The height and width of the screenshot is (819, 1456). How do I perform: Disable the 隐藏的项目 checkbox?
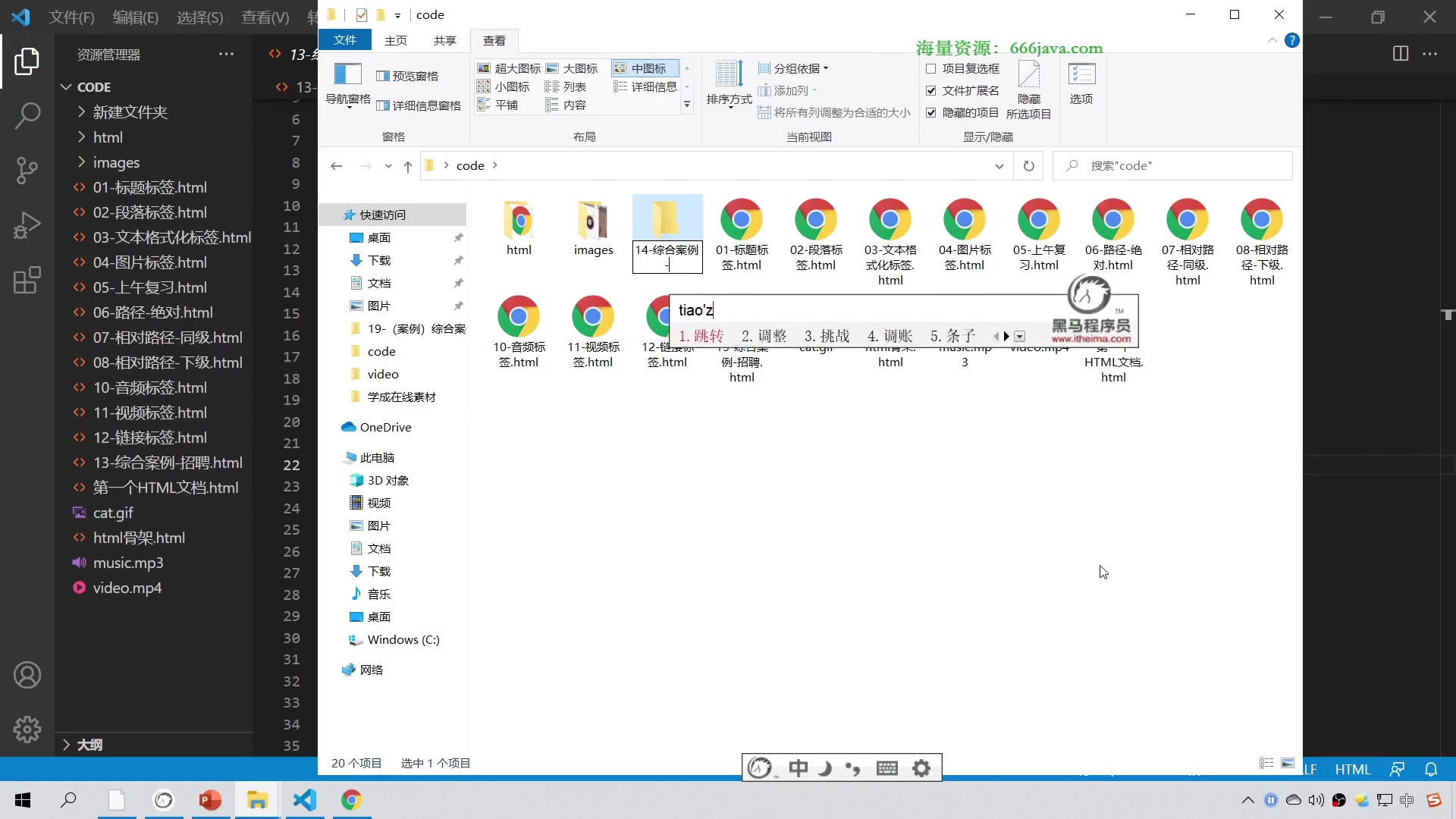tap(931, 112)
